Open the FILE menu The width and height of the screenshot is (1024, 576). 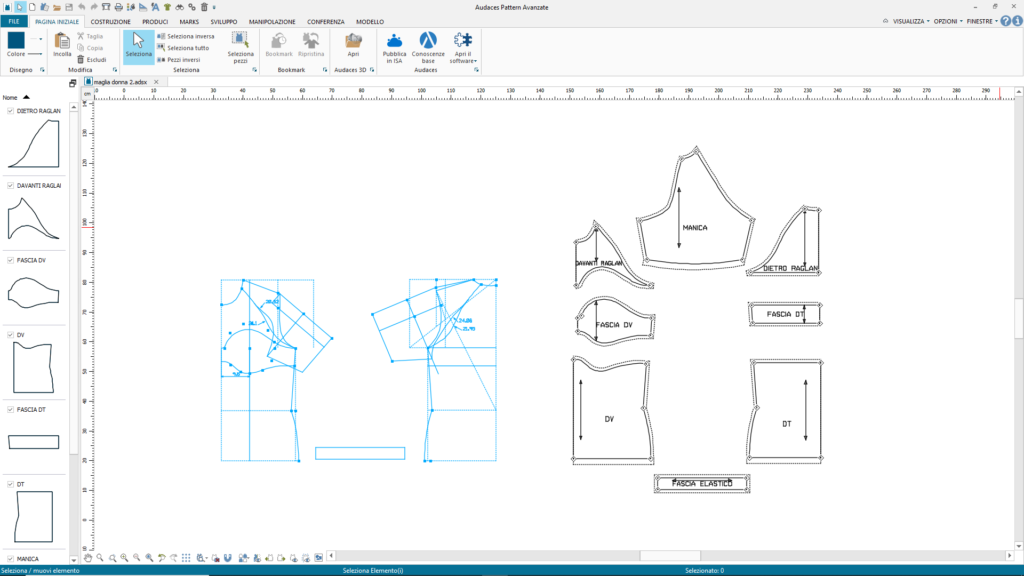coord(14,22)
